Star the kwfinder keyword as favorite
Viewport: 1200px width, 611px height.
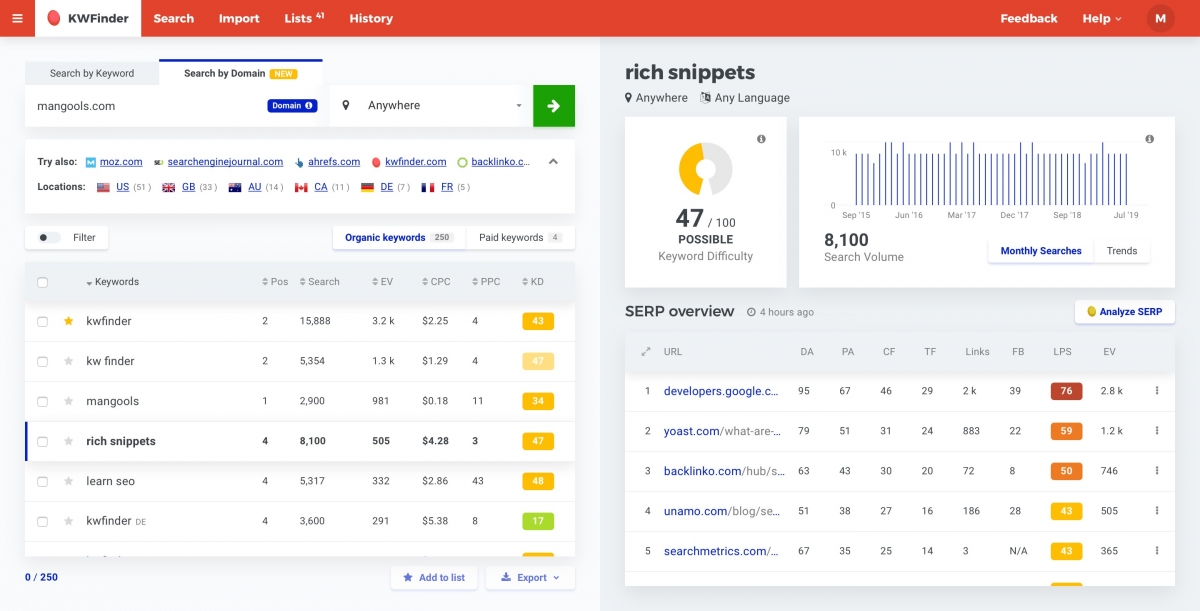click(69, 321)
